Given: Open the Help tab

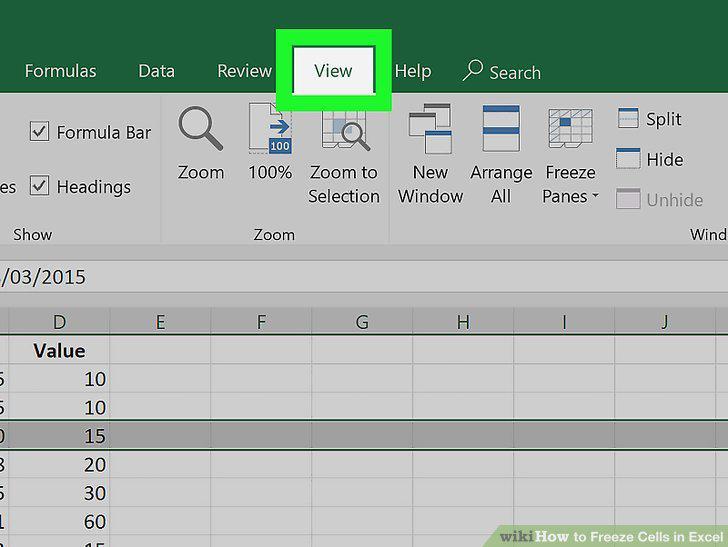Looking at the screenshot, I should point(413,72).
